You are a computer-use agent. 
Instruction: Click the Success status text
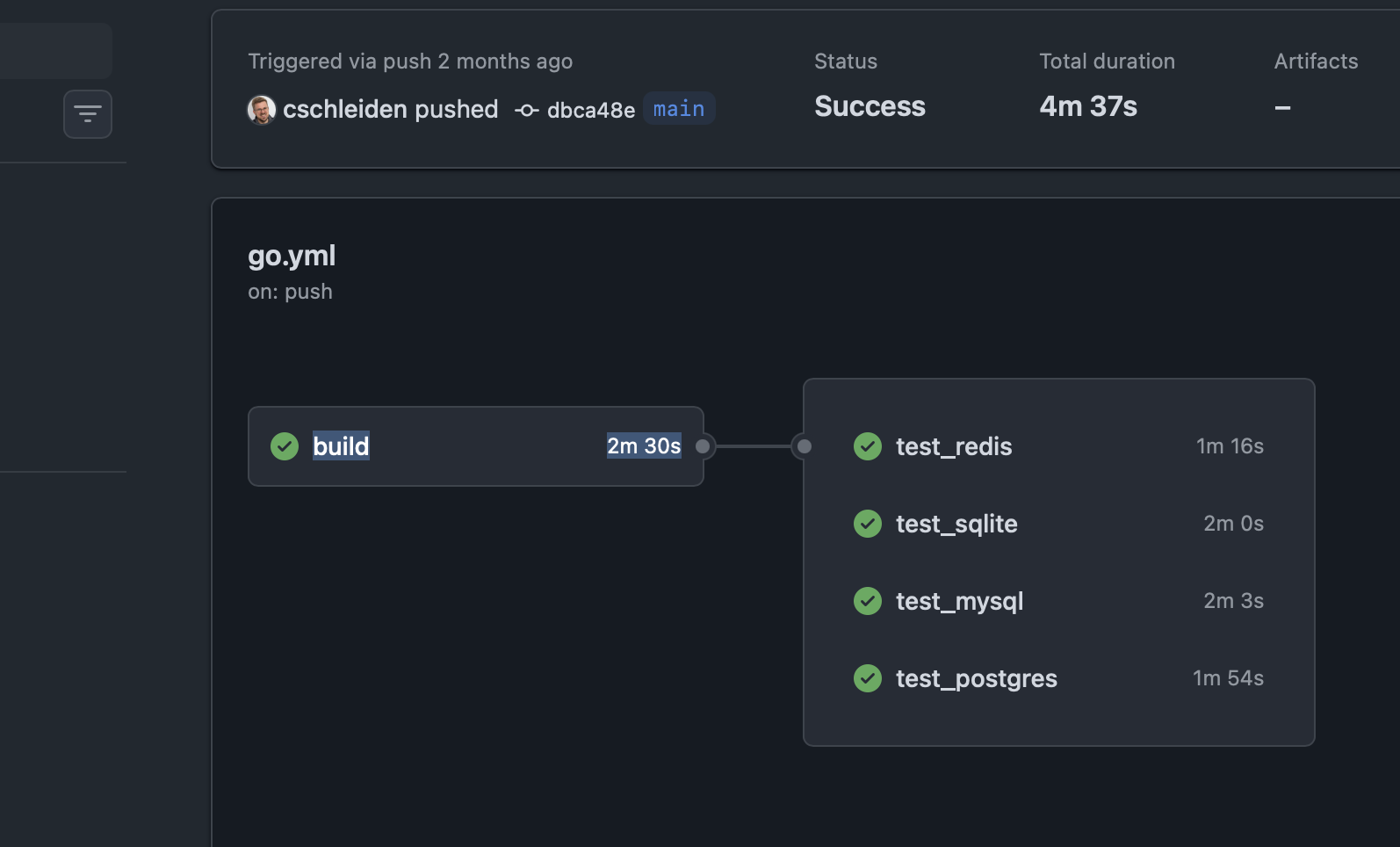coord(870,106)
